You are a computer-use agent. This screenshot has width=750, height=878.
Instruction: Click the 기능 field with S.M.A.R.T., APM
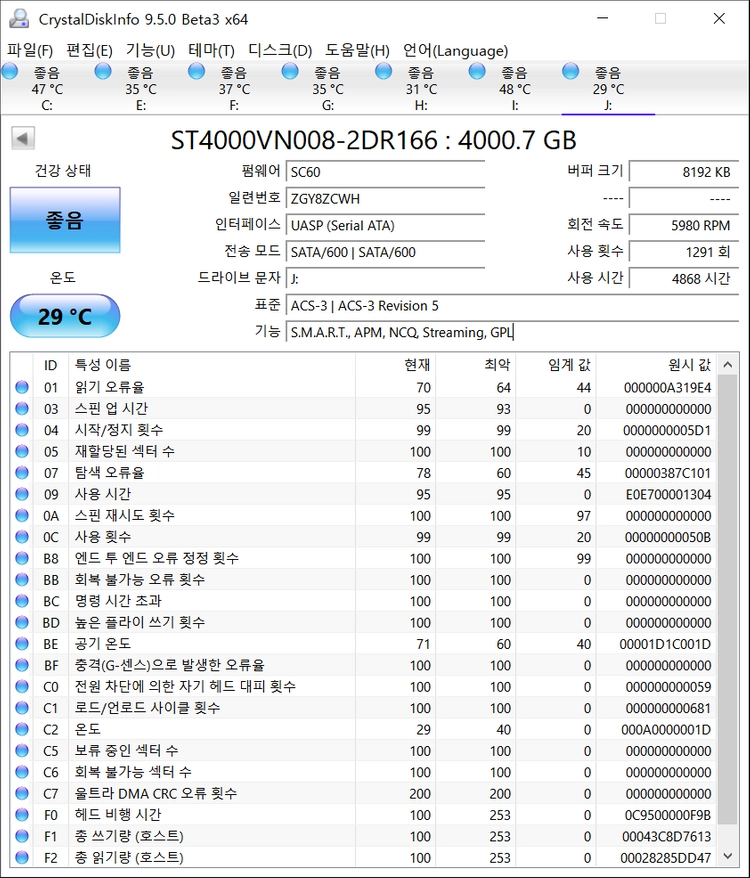point(513,332)
